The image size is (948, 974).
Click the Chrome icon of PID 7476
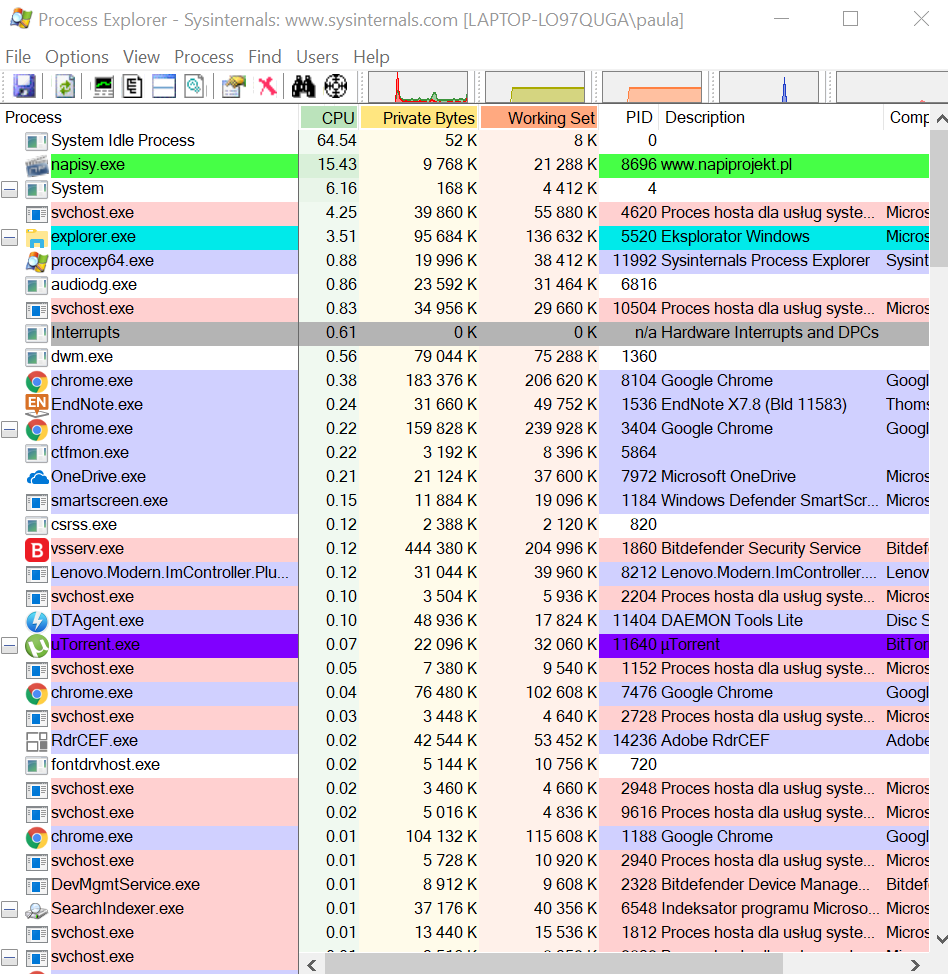pos(37,693)
